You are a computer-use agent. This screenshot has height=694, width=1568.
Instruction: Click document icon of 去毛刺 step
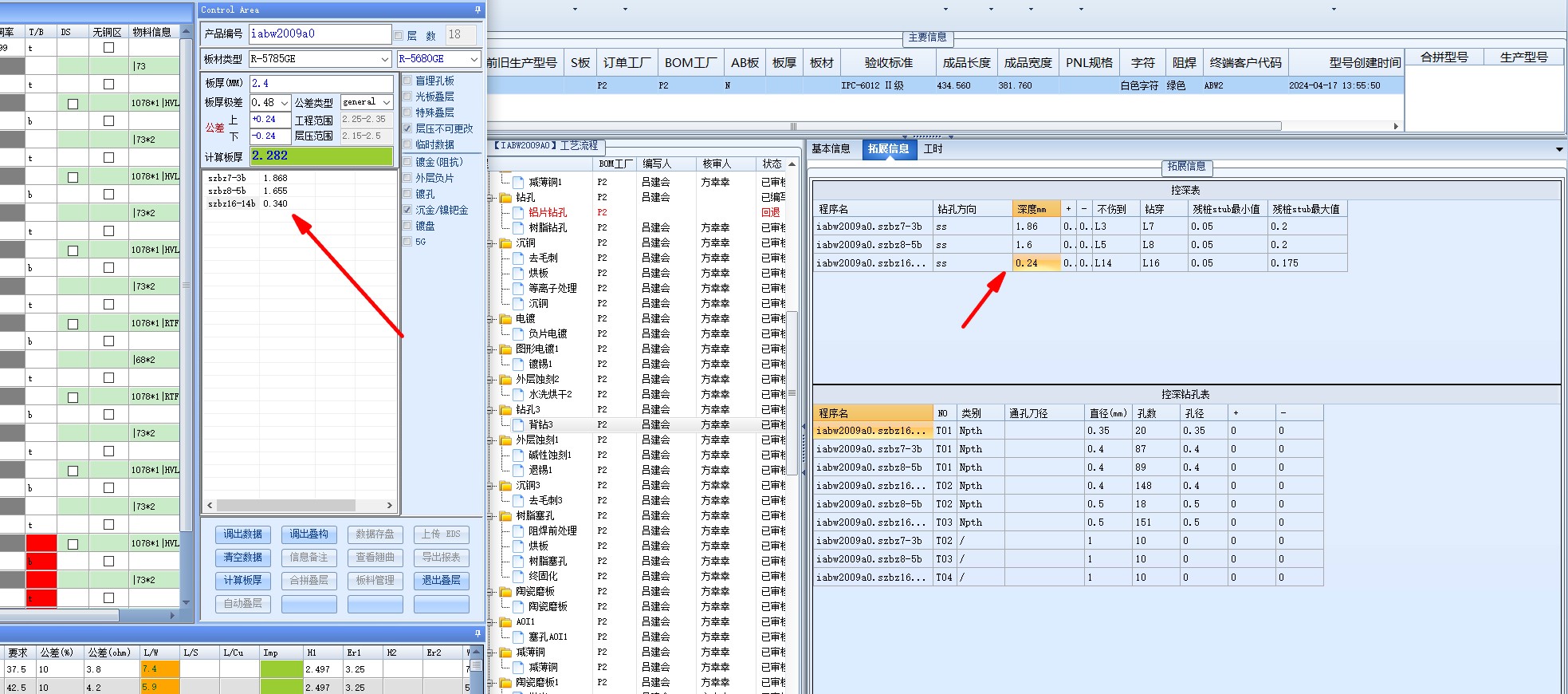tap(519, 258)
